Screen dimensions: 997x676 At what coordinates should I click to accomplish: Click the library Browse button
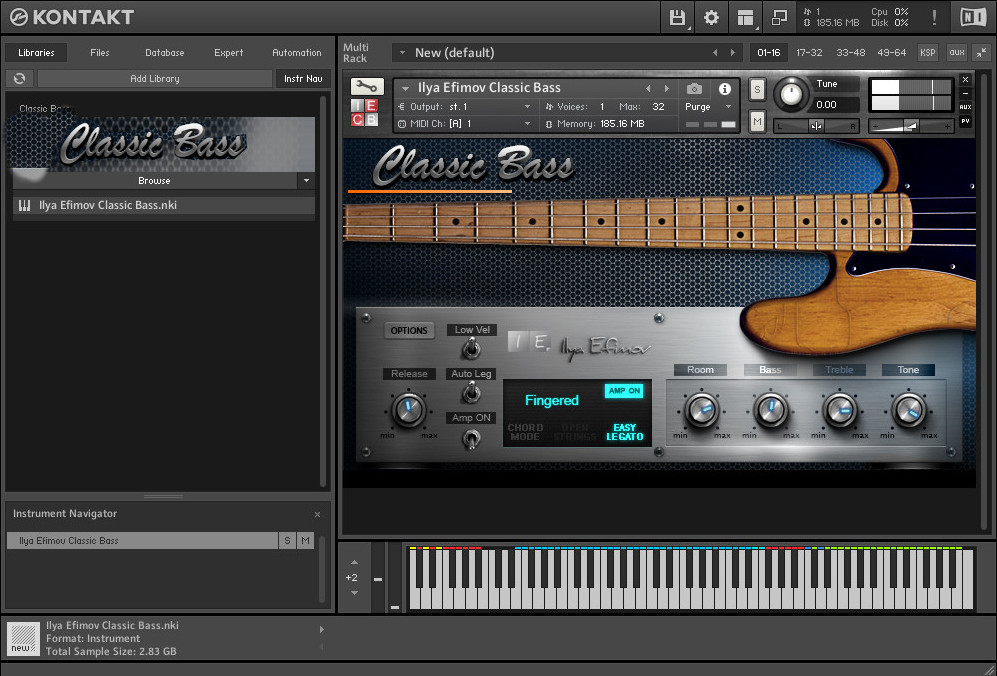click(x=155, y=181)
